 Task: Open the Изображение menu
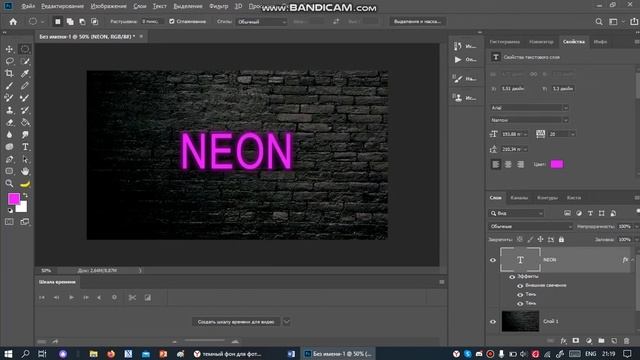click(x=108, y=6)
